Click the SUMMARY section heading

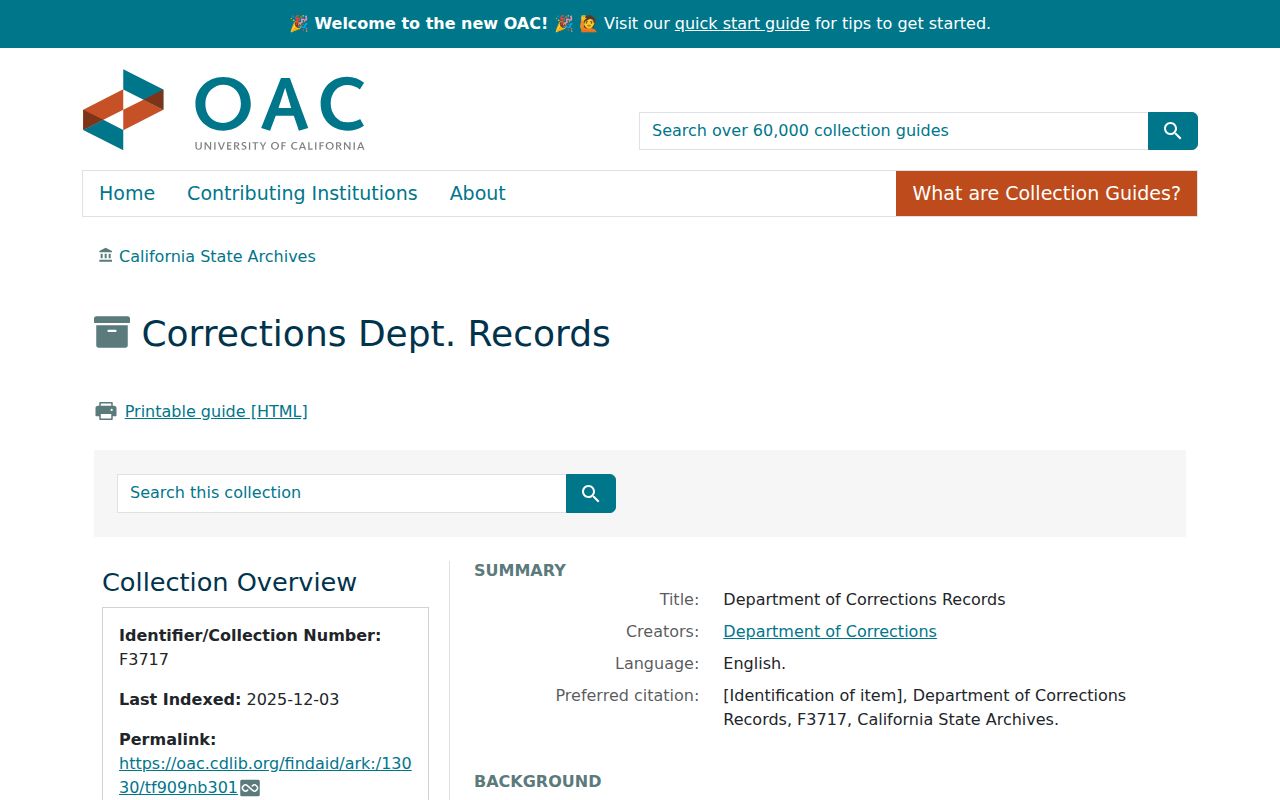520,570
